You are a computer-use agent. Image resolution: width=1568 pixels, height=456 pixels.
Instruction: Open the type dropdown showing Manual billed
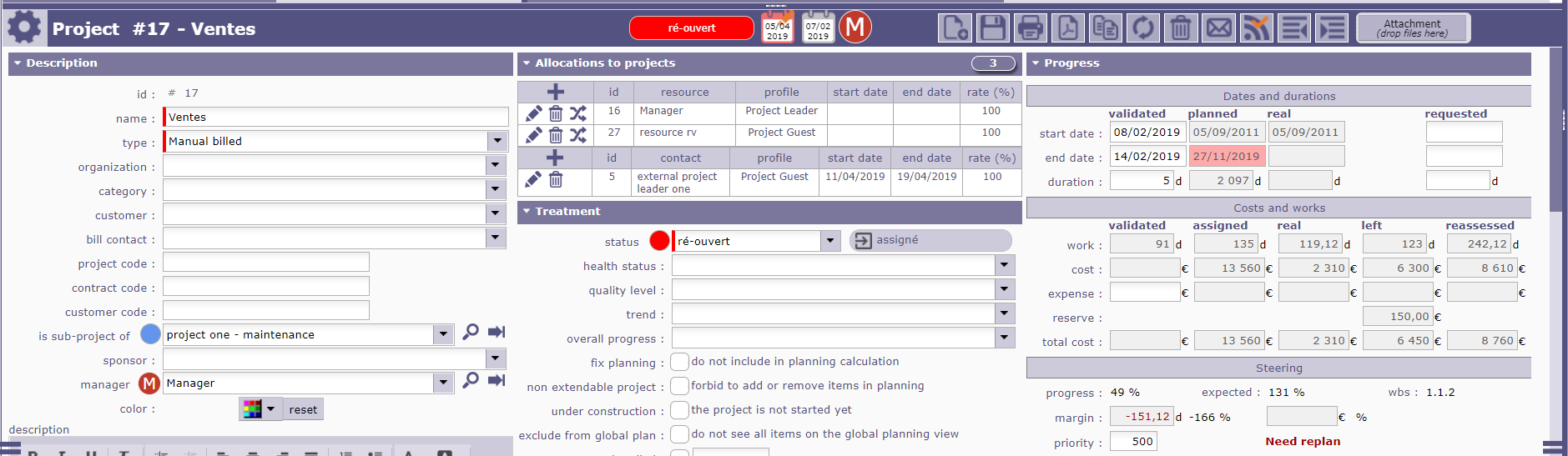[x=497, y=142]
